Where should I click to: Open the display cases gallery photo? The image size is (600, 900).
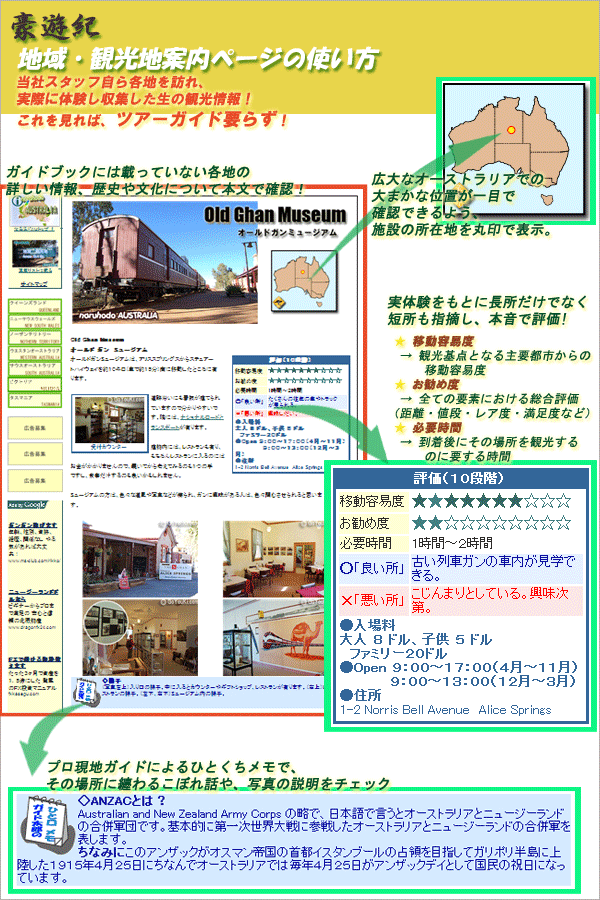point(140,637)
